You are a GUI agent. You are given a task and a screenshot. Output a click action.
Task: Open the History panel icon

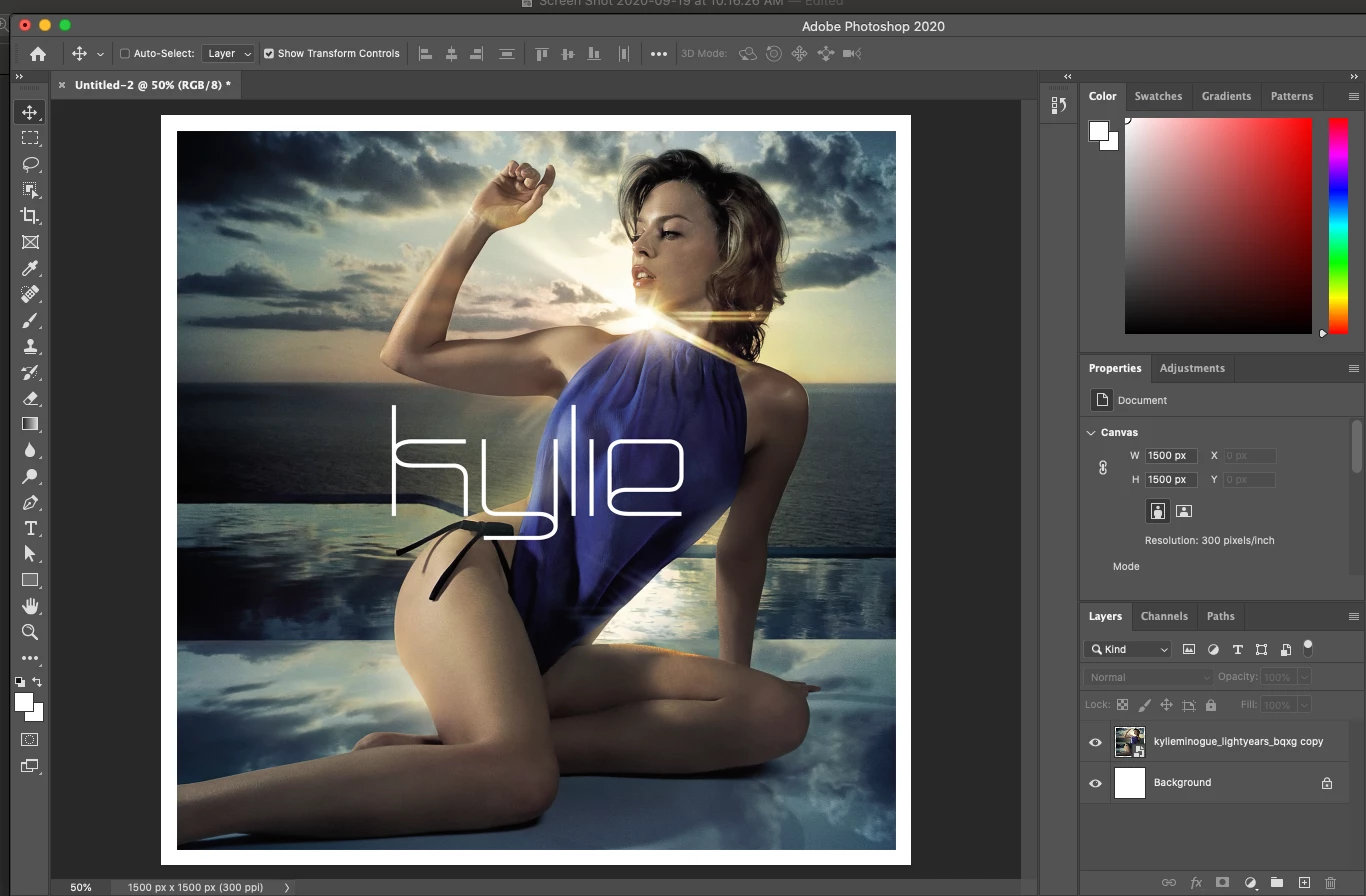coord(1059,105)
